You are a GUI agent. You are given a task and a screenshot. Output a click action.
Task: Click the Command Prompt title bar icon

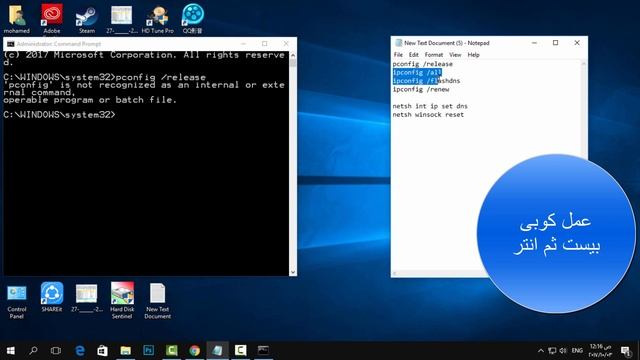[x=11, y=44]
